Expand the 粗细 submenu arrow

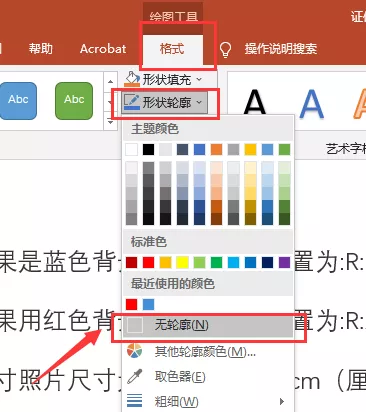[282, 401]
